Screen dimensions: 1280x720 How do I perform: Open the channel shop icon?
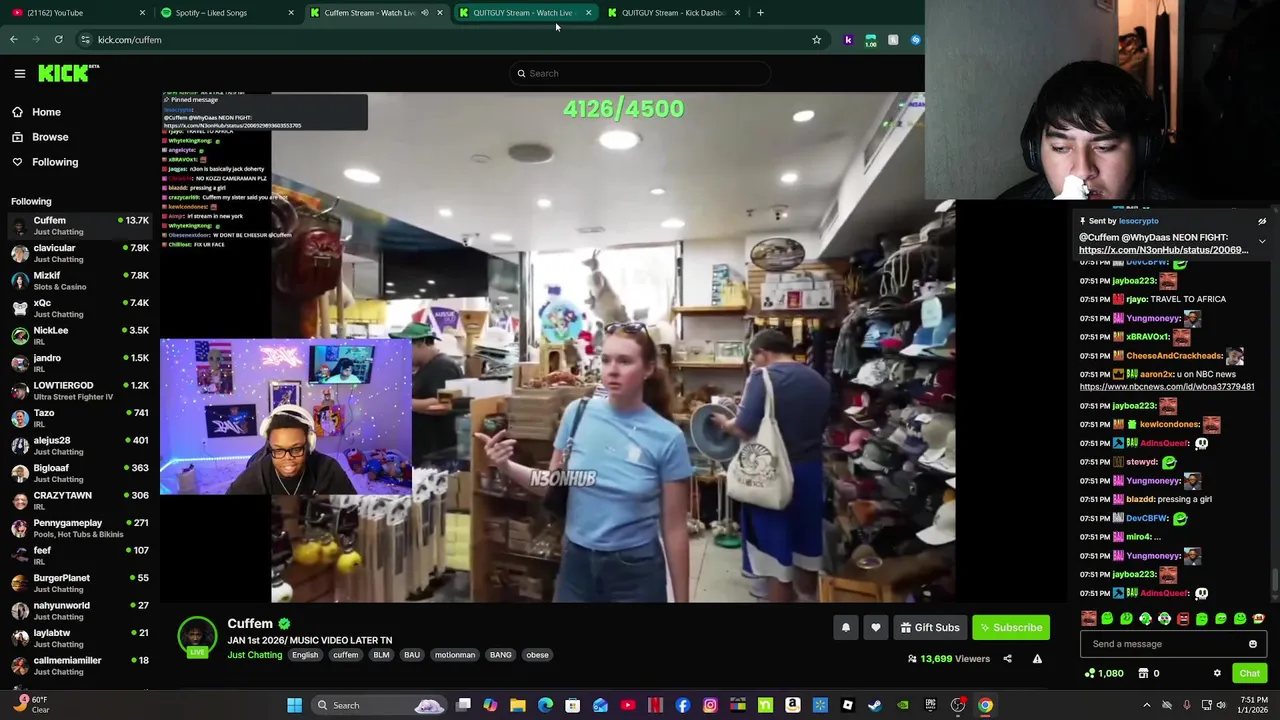tap(1143, 673)
